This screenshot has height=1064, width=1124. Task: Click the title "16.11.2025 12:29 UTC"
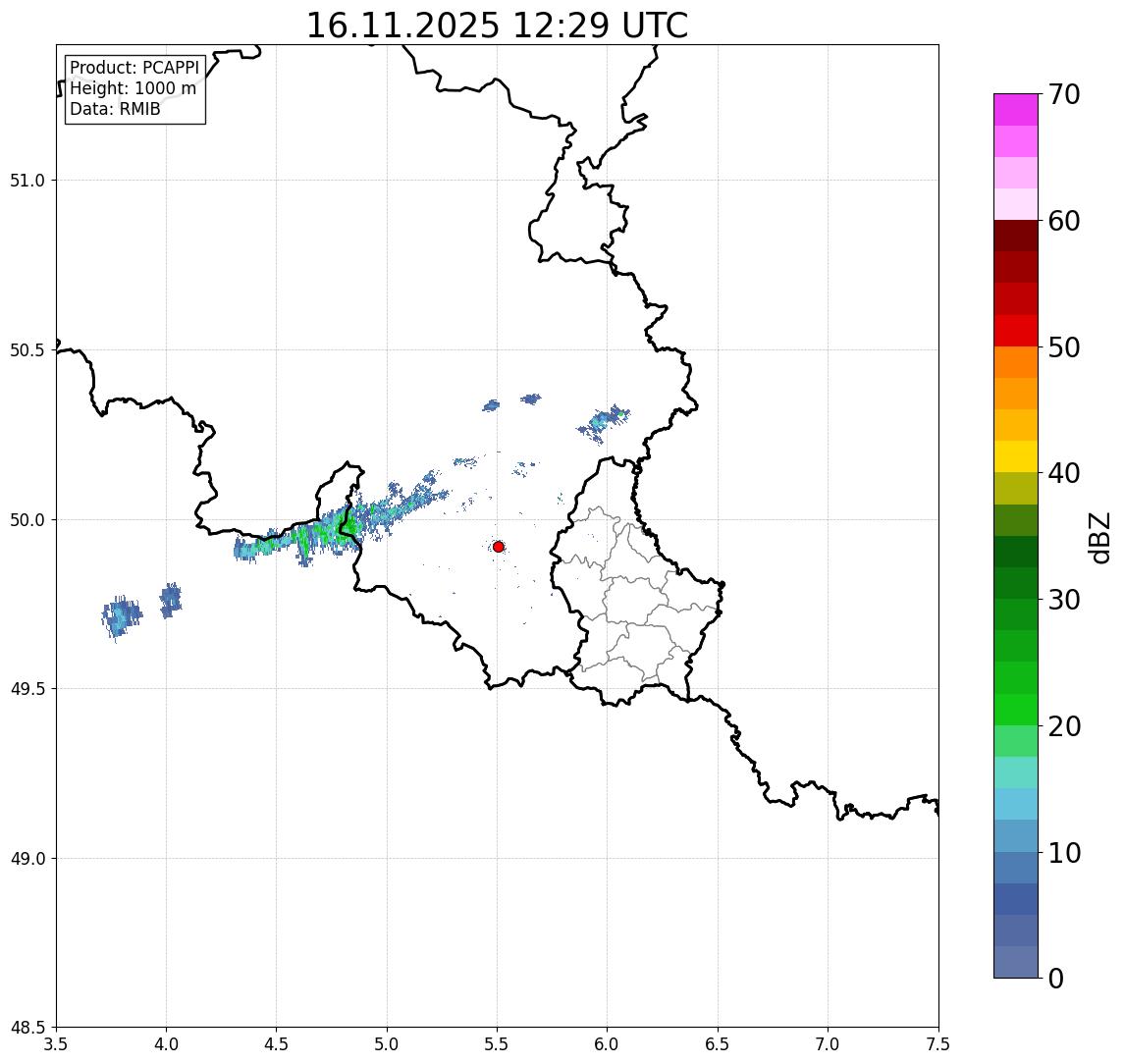497,26
